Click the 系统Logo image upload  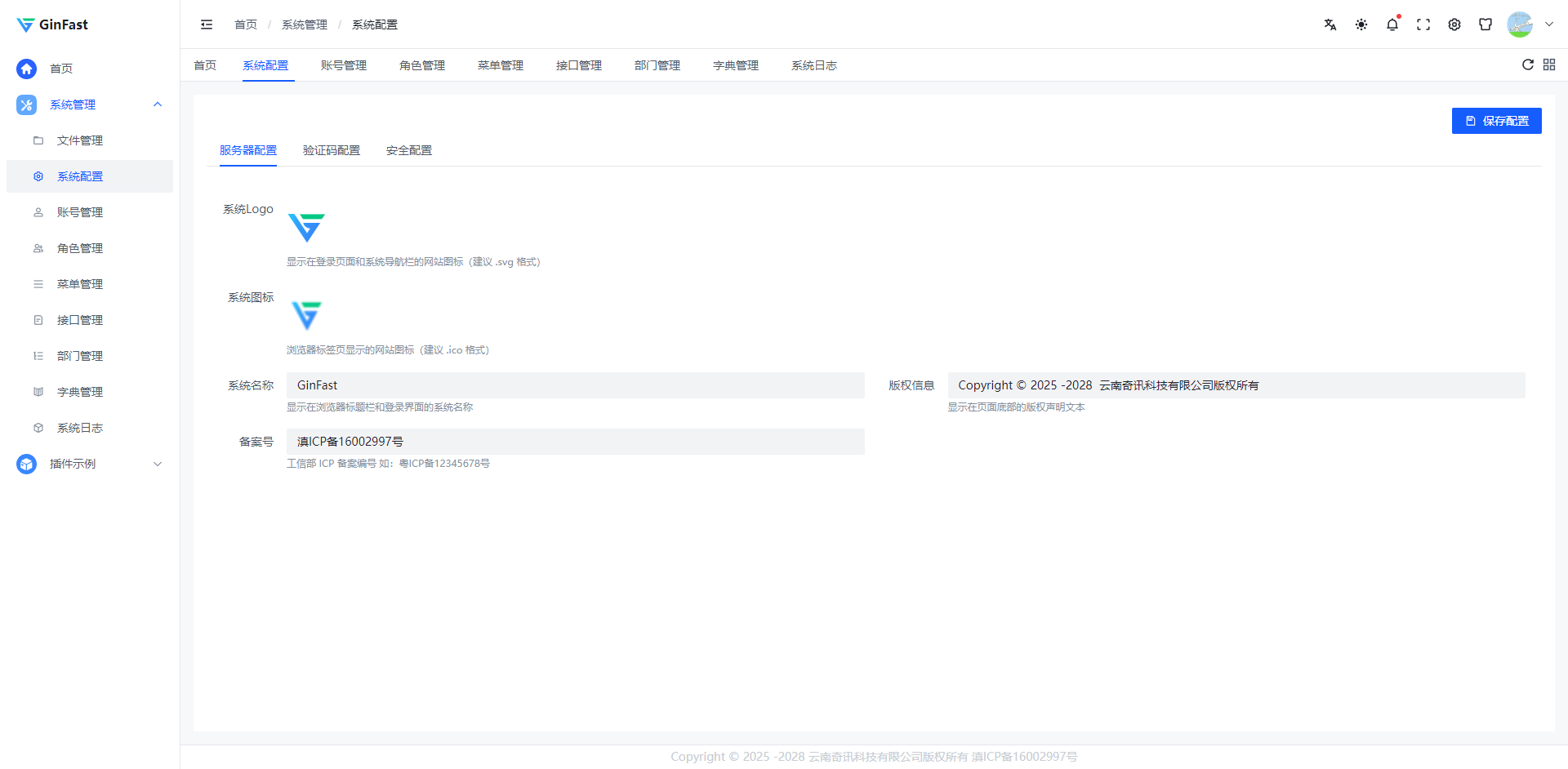pyautogui.click(x=307, y=228)
